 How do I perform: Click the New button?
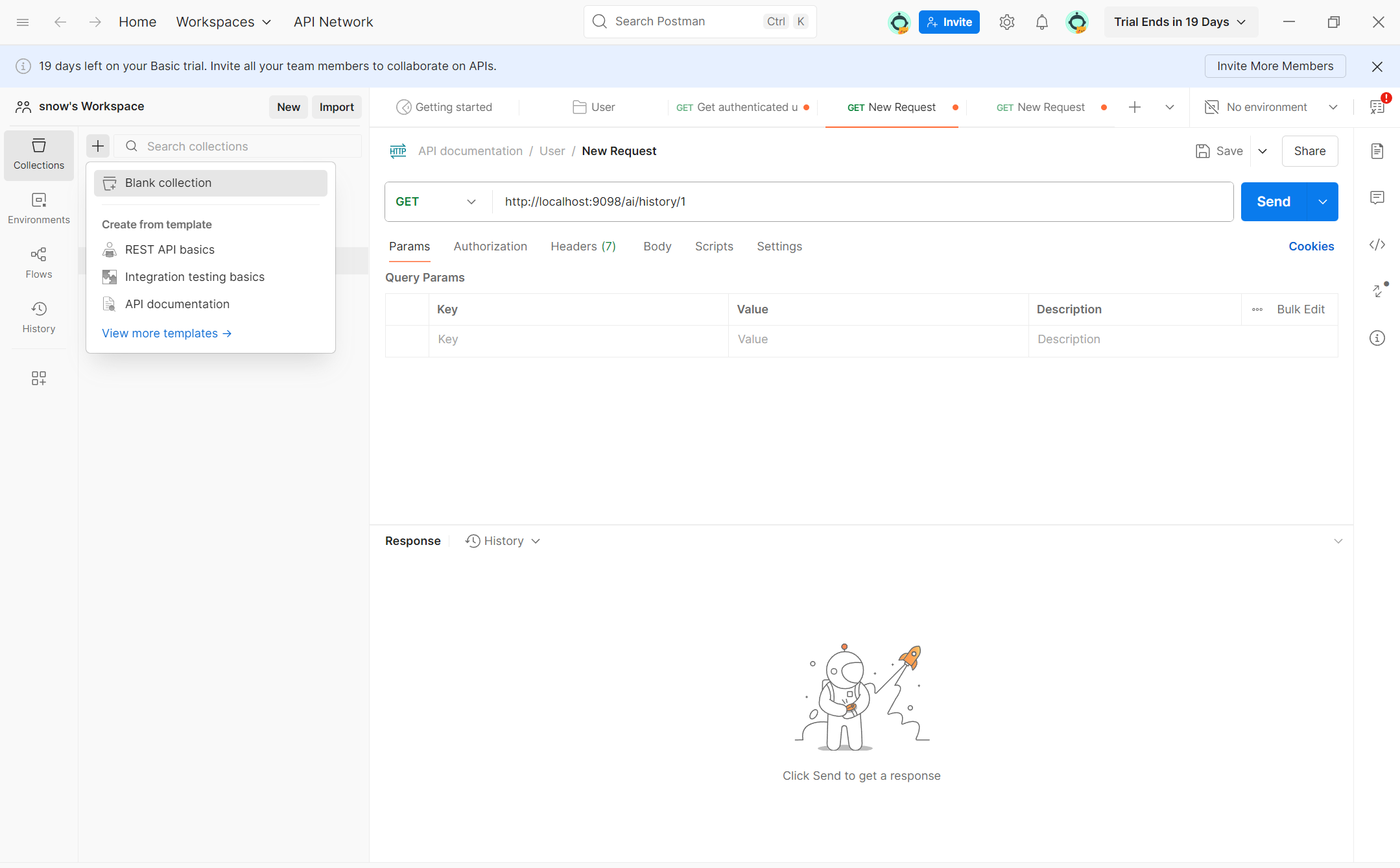[x=289, y=107]
